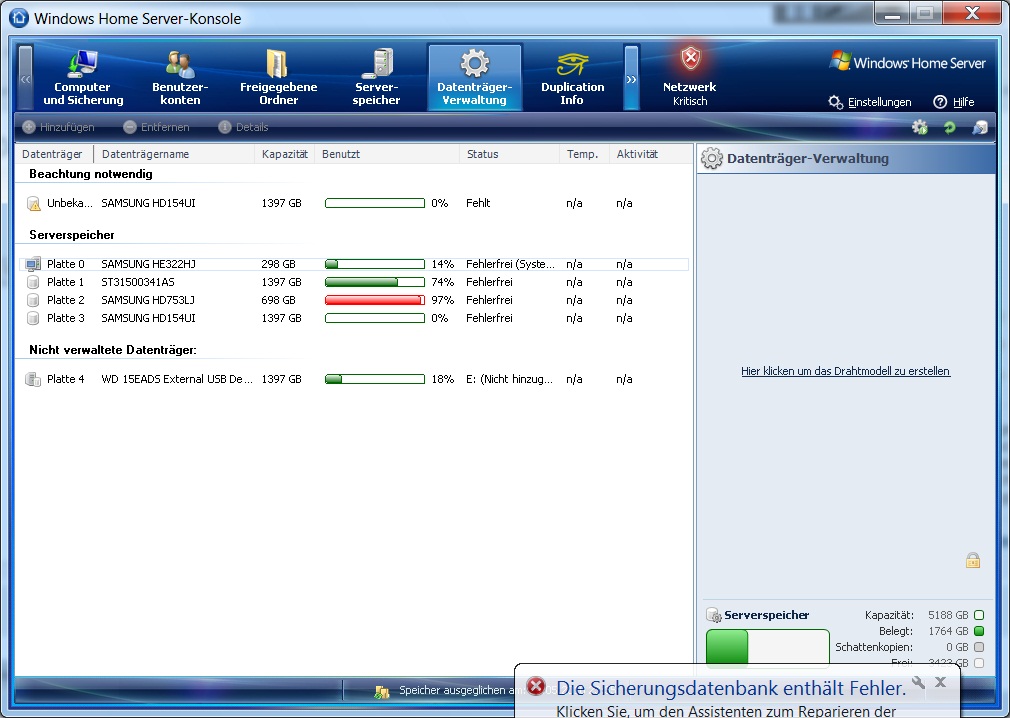This screenshot has height=718, width=1010.
Task: Sort by the Status column header
Action: tap(509, 154)
